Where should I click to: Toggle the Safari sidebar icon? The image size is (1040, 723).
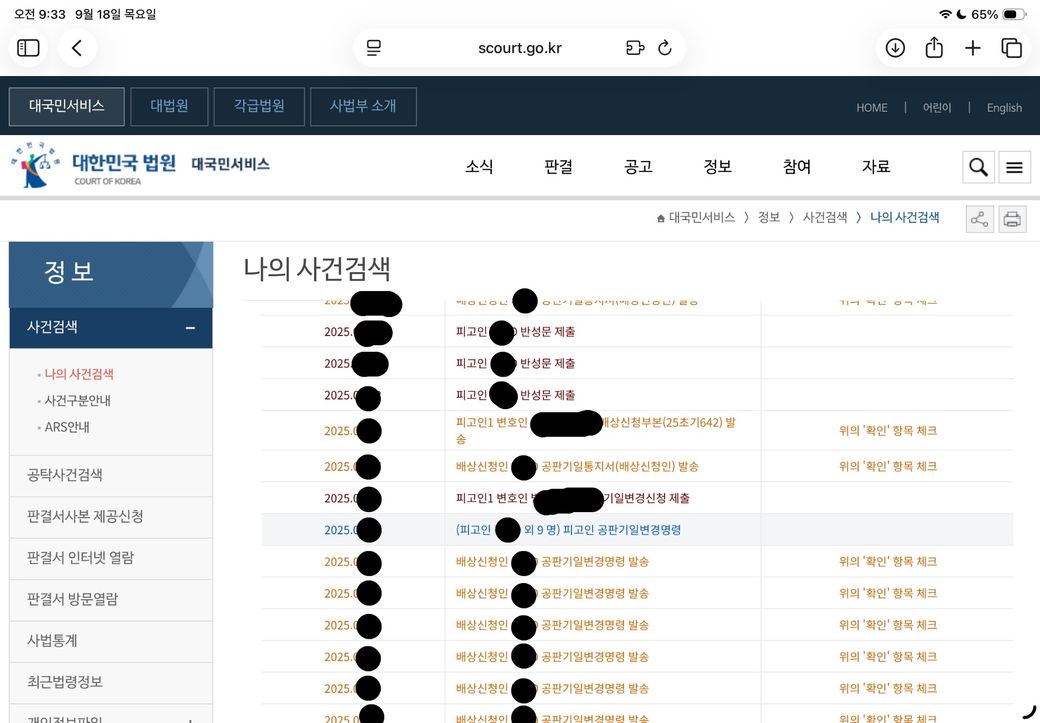pos(29,48)
